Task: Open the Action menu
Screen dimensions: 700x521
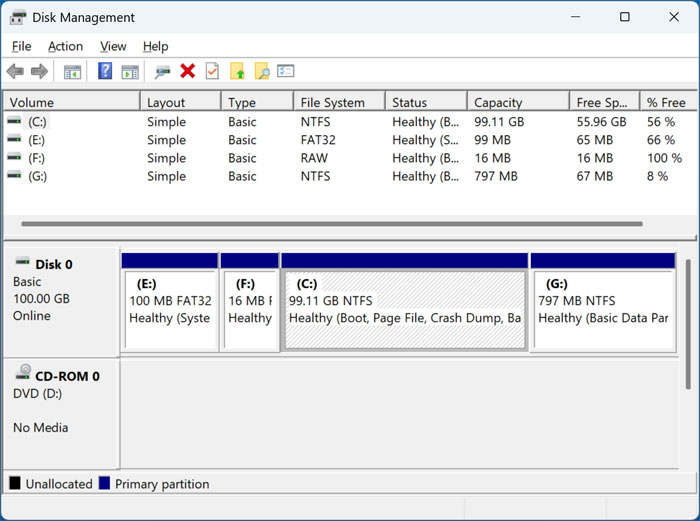Action: point(66,46)
